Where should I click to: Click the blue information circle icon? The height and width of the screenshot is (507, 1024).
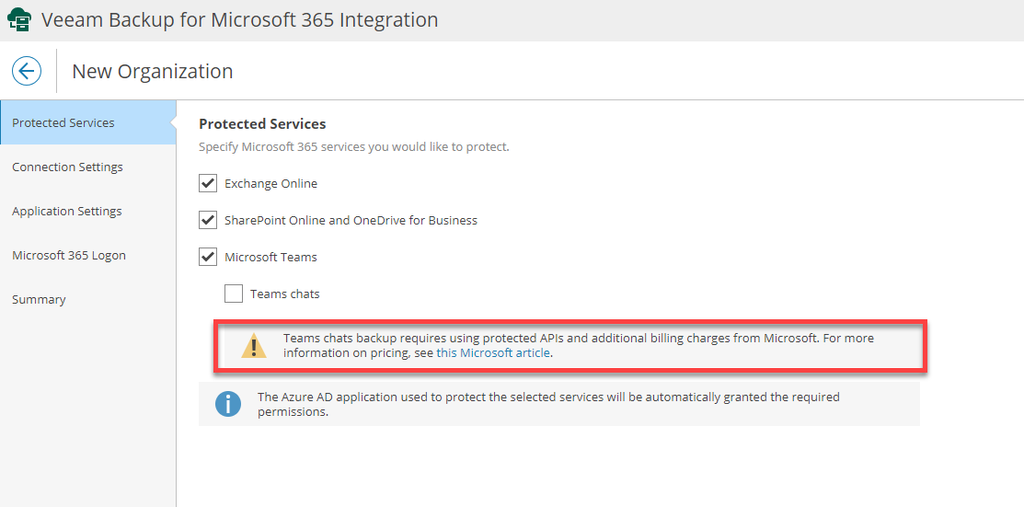(229, 404)
